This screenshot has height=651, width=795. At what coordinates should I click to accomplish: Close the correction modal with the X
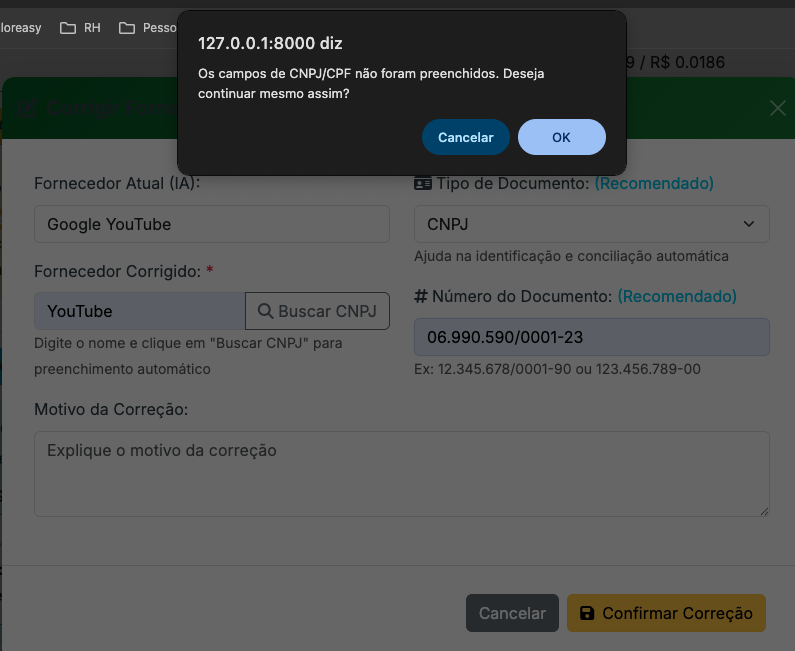pos(777,108)
